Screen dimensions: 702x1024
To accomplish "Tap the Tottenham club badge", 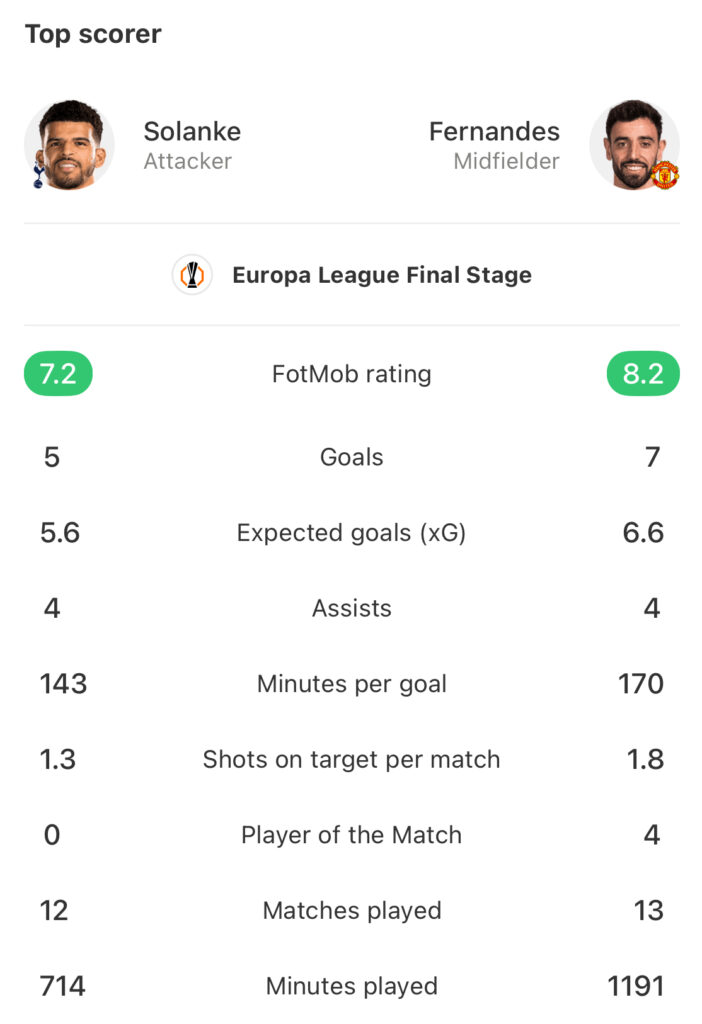I will 39,175.
